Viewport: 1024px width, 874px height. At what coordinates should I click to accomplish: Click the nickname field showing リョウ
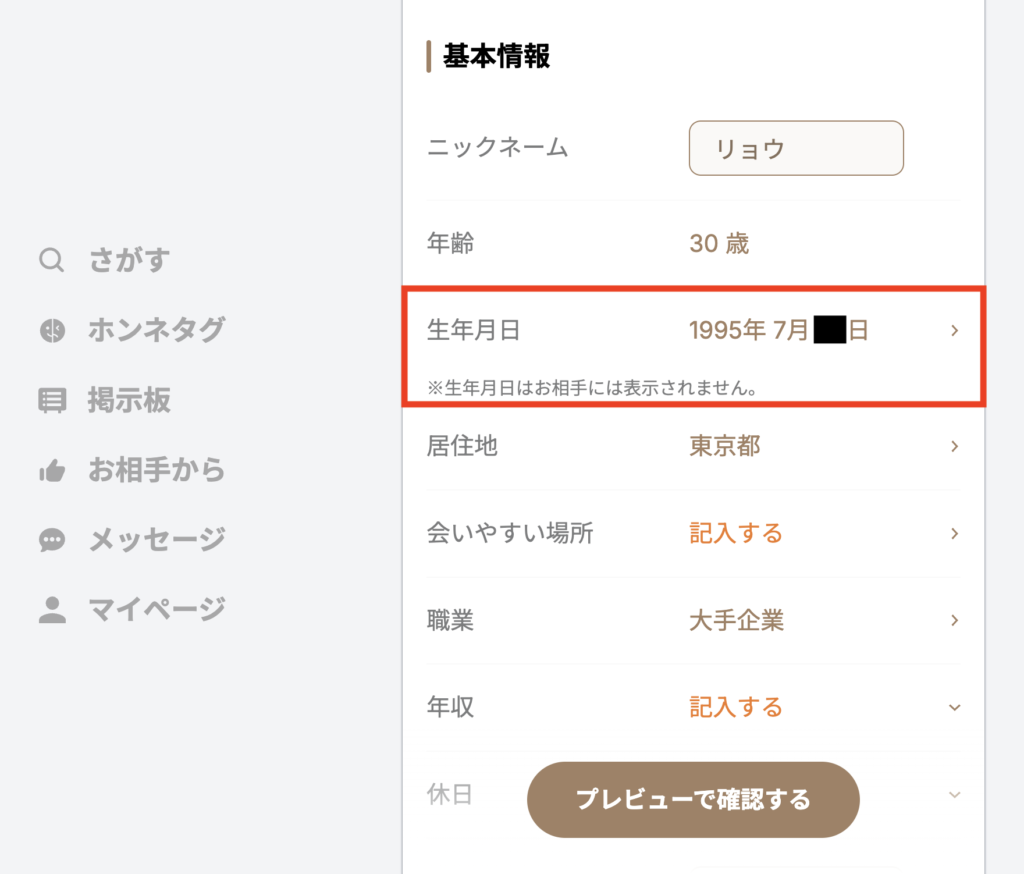click(x=796, y=147)
